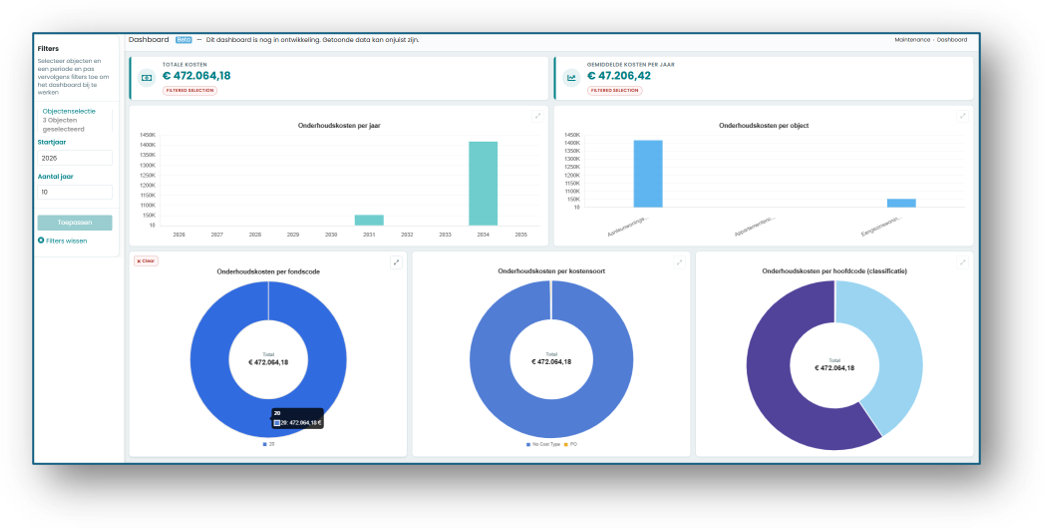This screenshot has height=529, width=1045.
Task: Click the 'Onderhoudskosten per object' title
Action: (x=764, y=125)
